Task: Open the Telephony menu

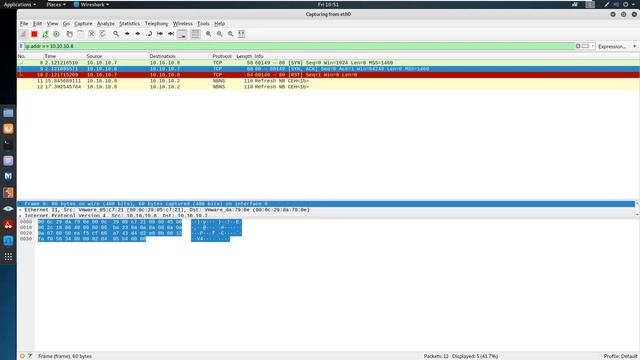Action: (x=156, y=24)
